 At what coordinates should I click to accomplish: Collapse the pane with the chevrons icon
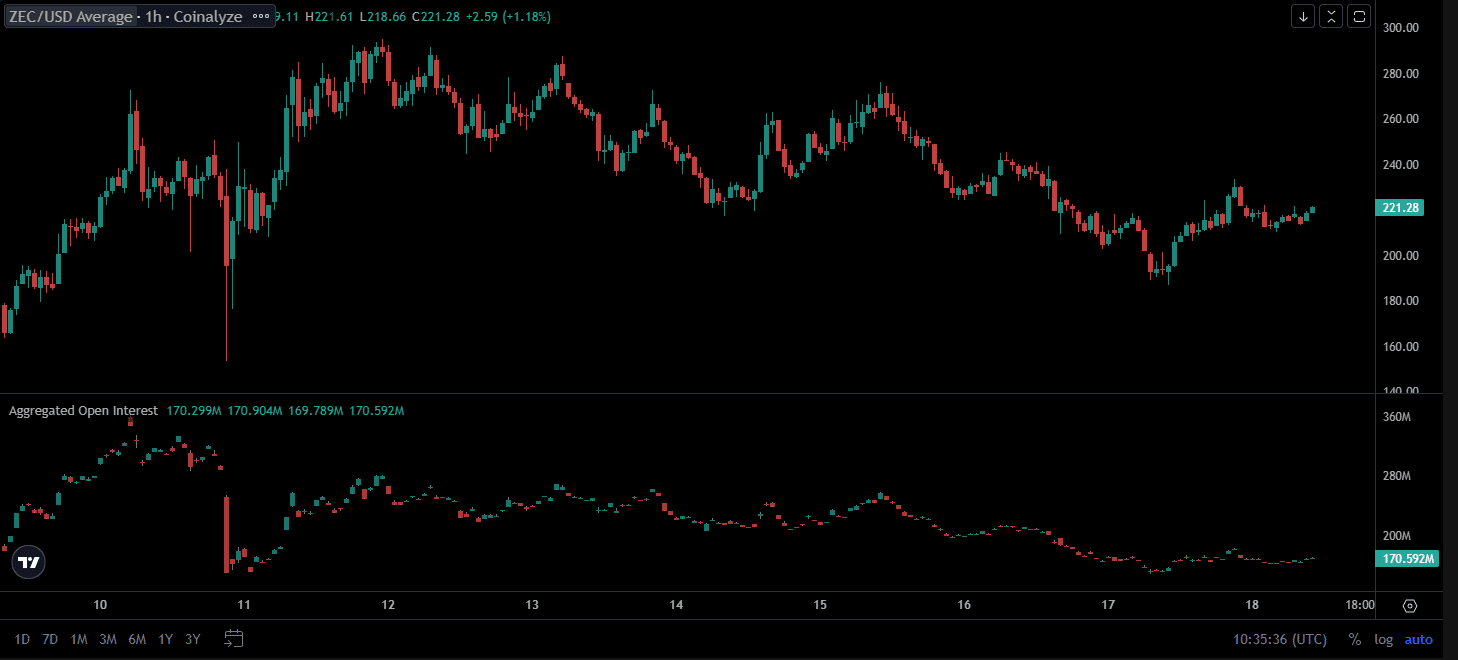coord(1331,16)
